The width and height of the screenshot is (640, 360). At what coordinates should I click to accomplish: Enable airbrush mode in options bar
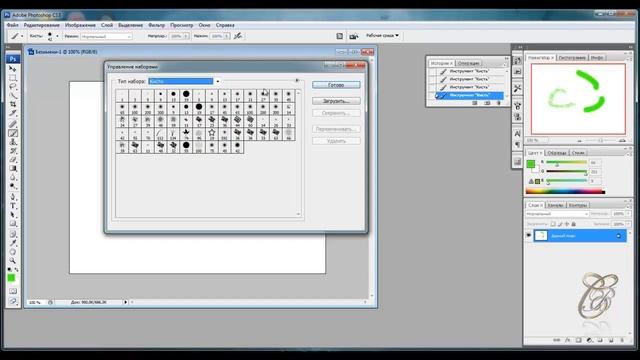238,36
